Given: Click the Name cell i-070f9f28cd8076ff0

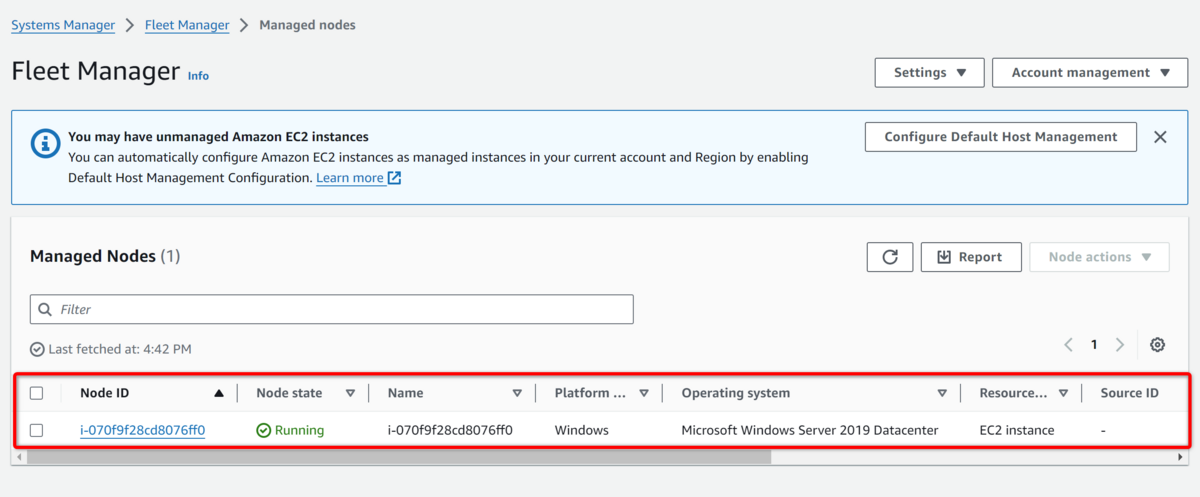Looking at the screenshot, I should coord(450,430).
